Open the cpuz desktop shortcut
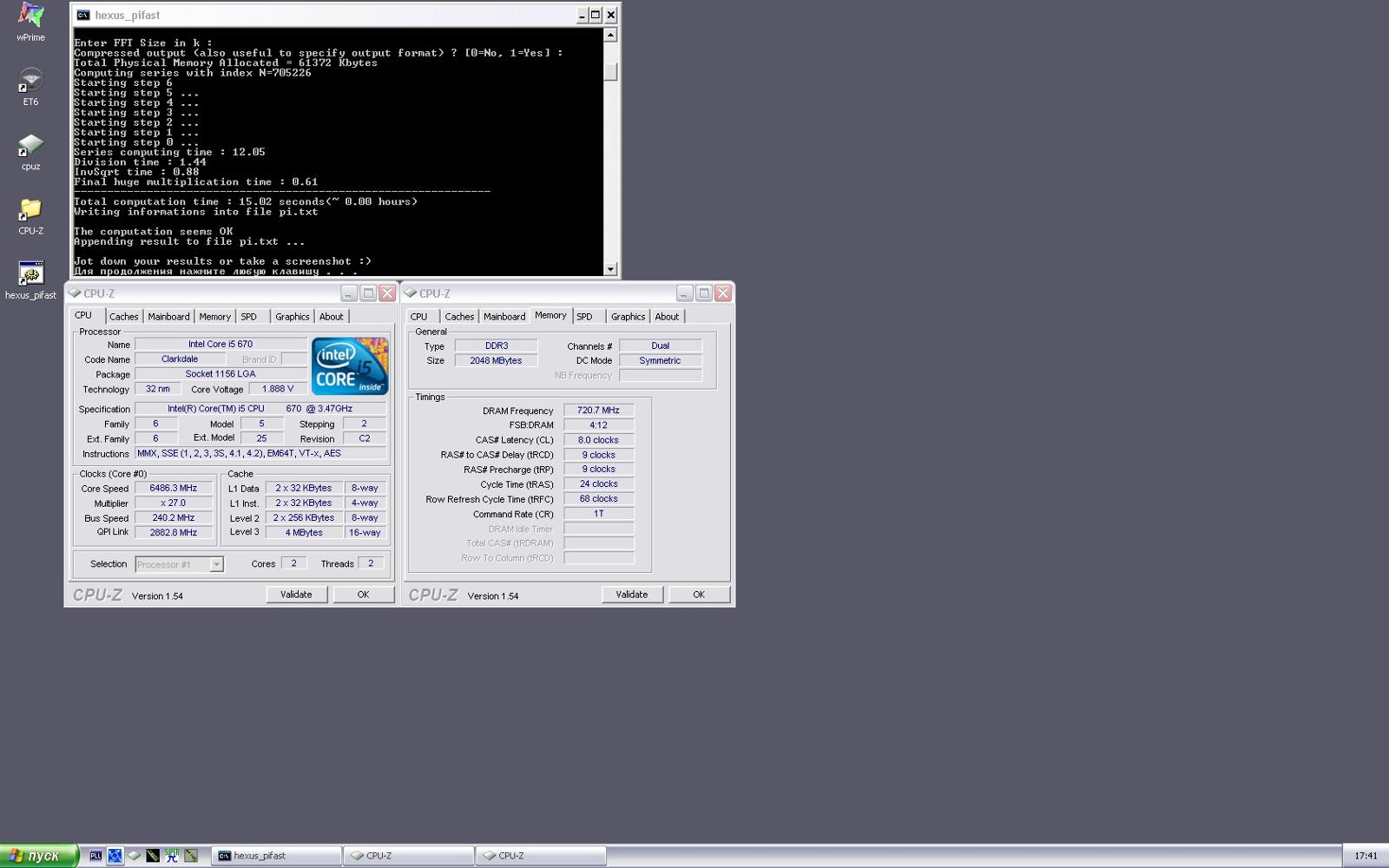The image size is (1389, 868). pyautogui.click(x=30, y=151)
